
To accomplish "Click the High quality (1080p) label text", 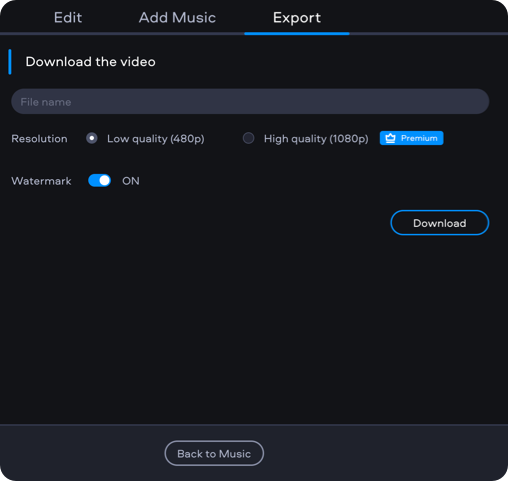I will [x=316, y=139].
